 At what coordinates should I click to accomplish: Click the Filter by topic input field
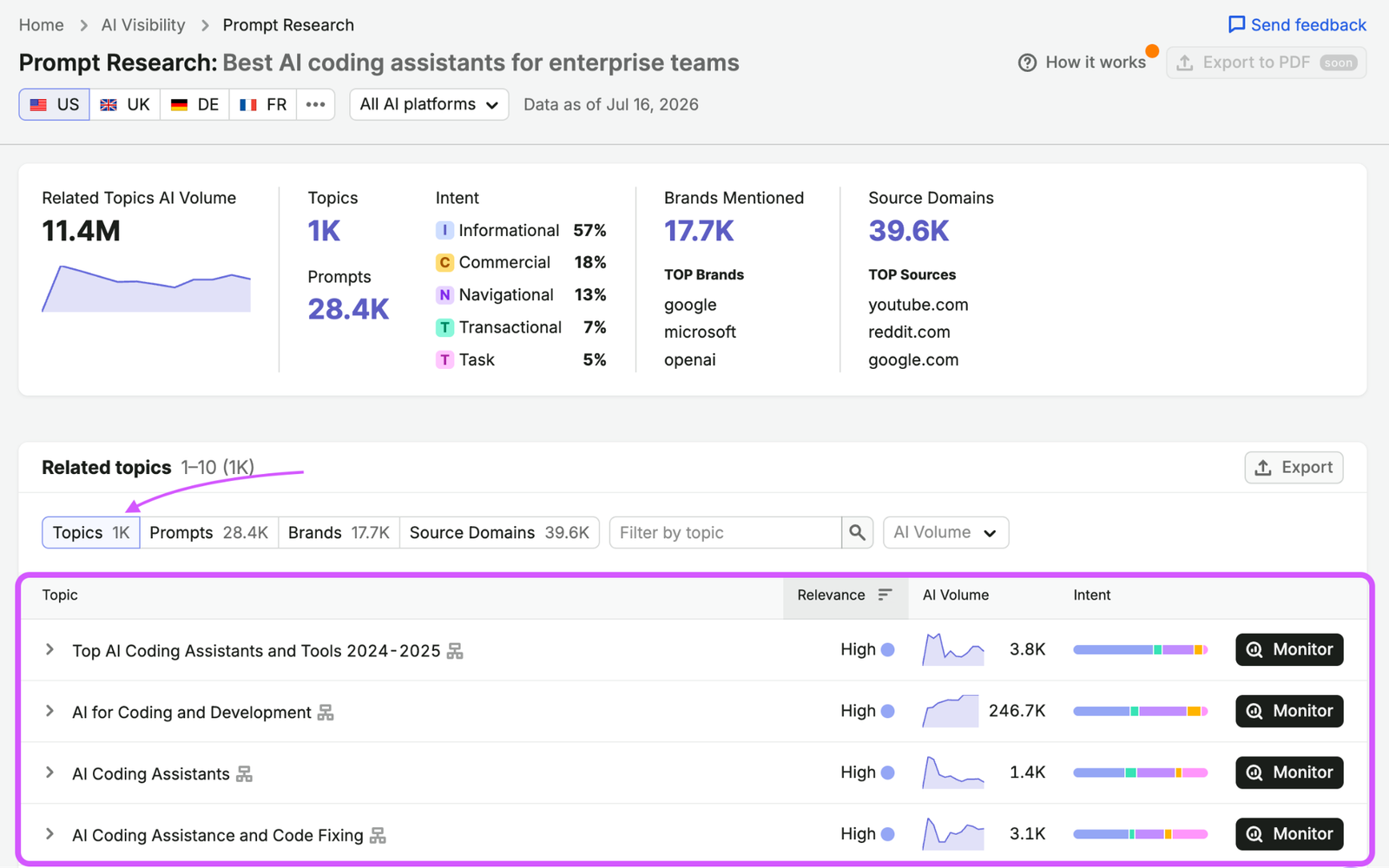726,532
